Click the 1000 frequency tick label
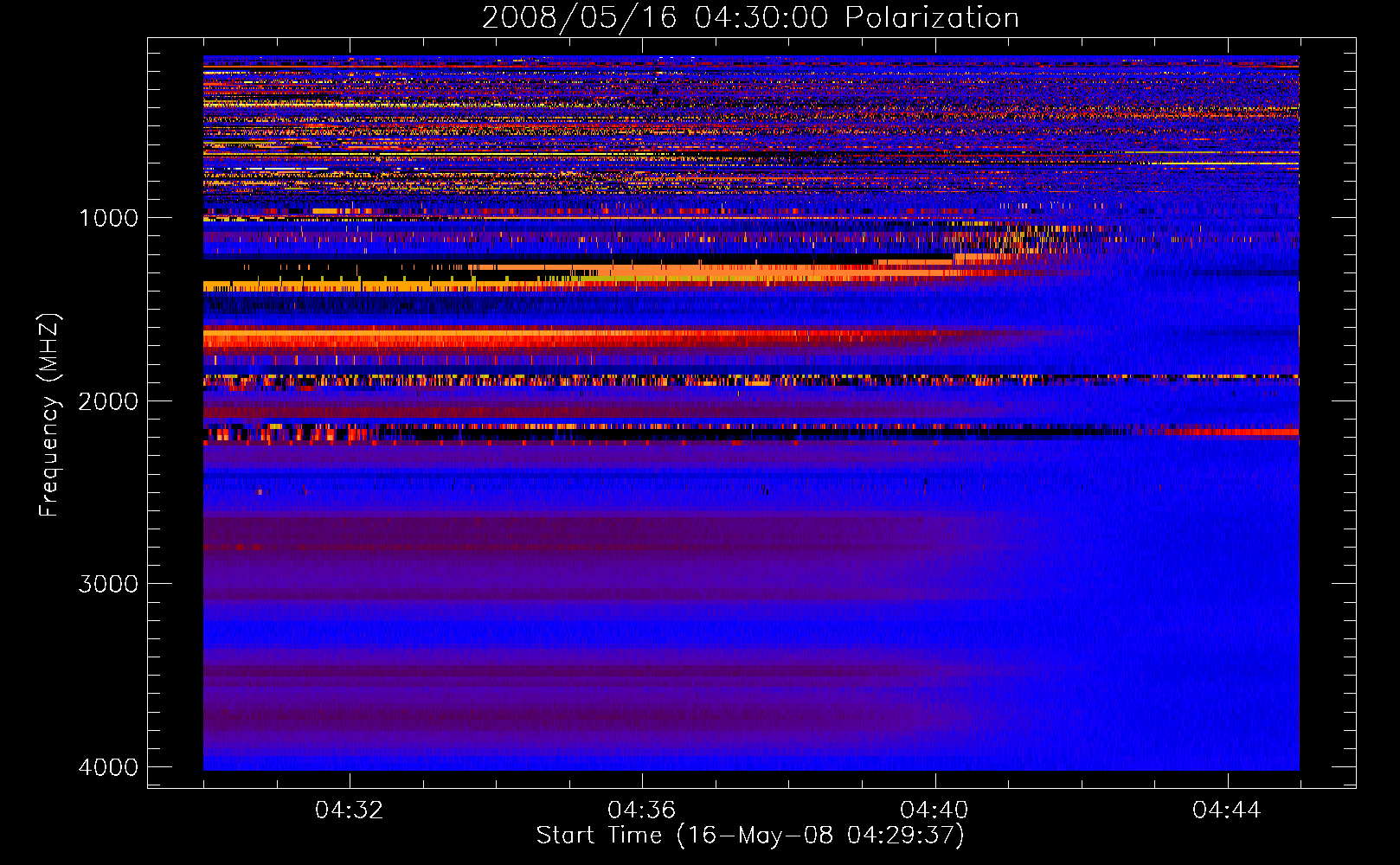Image resolution: width=1400 pixels, height=865 pixels. pos(108,218)
